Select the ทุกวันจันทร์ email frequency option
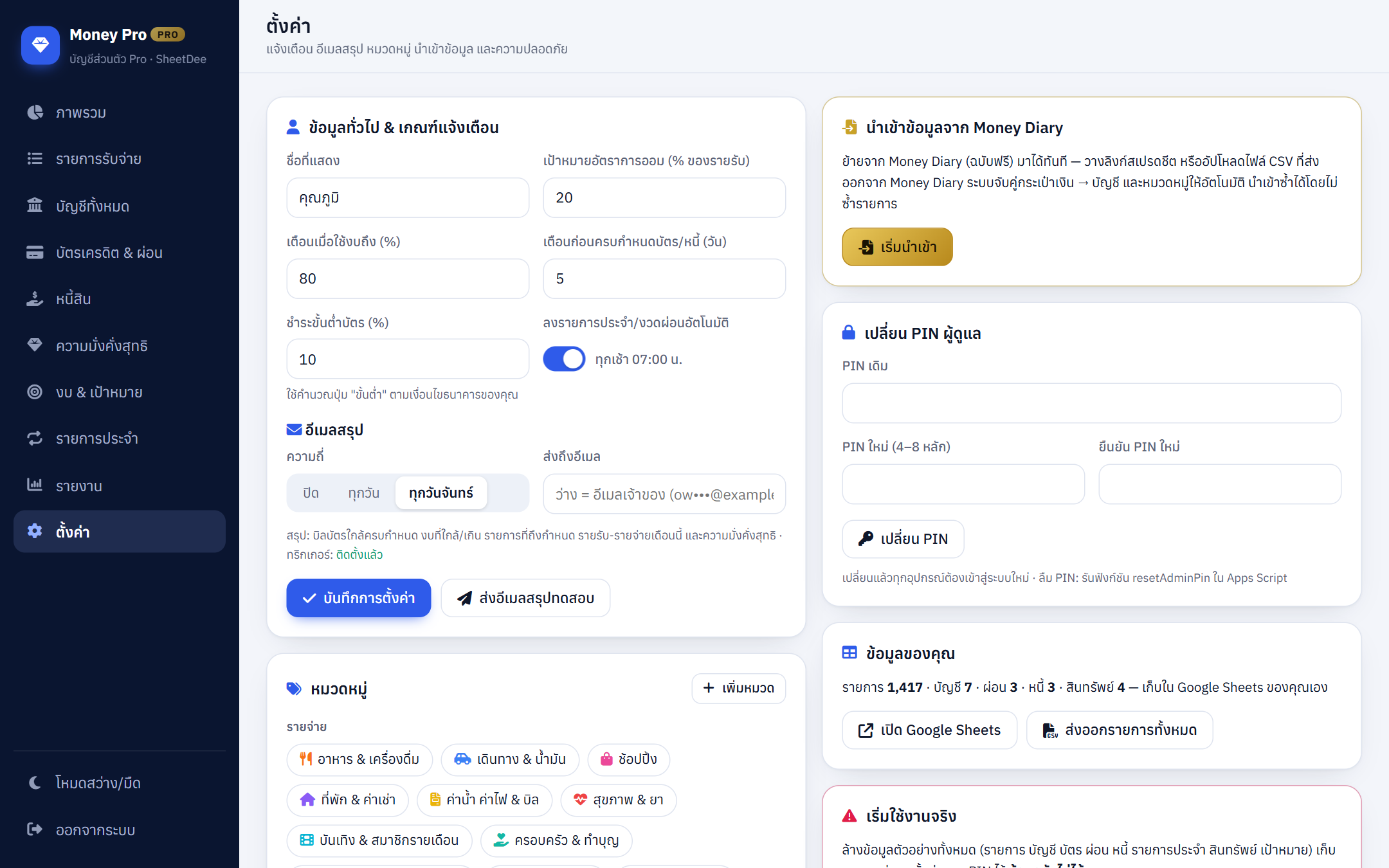This screenshot has height=868, width=1389. point(441,493)
